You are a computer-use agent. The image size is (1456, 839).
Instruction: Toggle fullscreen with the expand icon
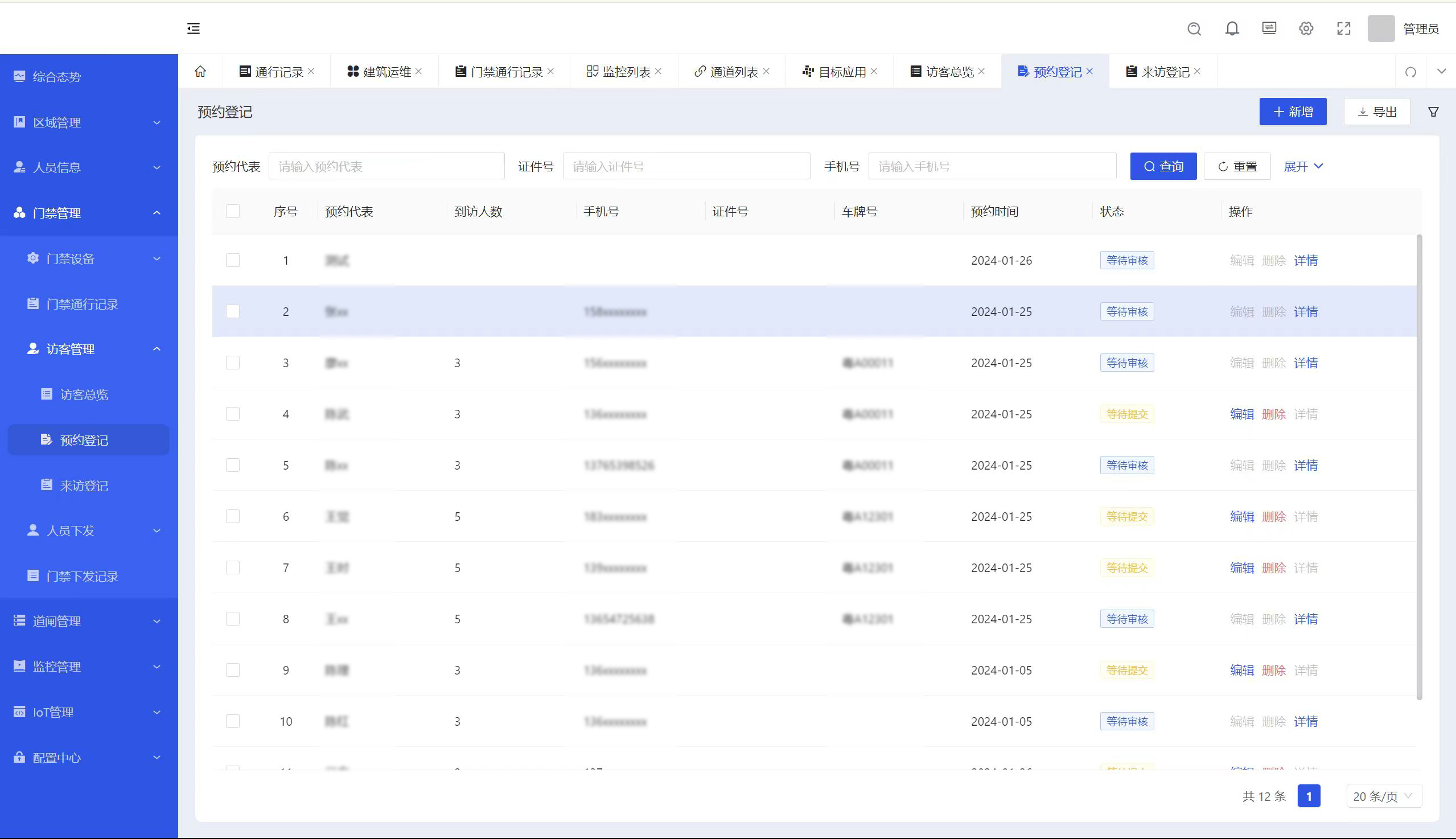pyautogui.click(x=1344, y=28)
